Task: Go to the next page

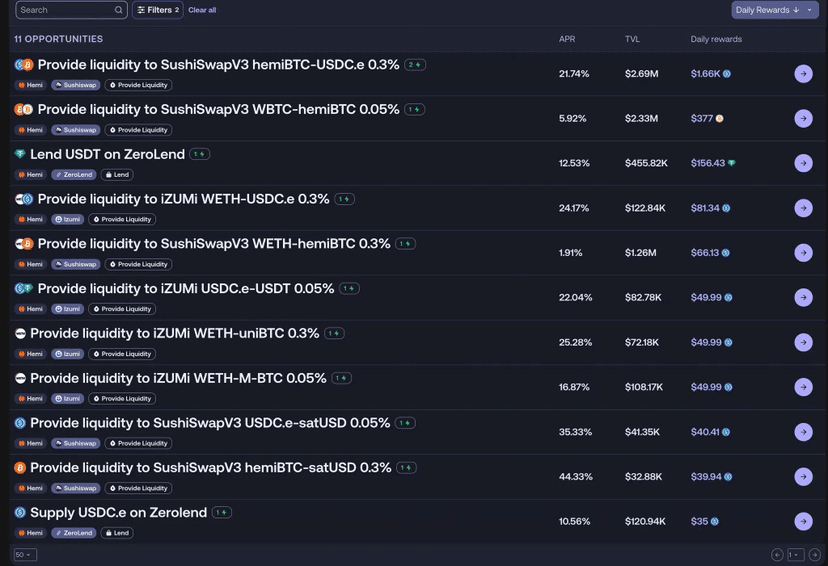Action: coord(815,555)
